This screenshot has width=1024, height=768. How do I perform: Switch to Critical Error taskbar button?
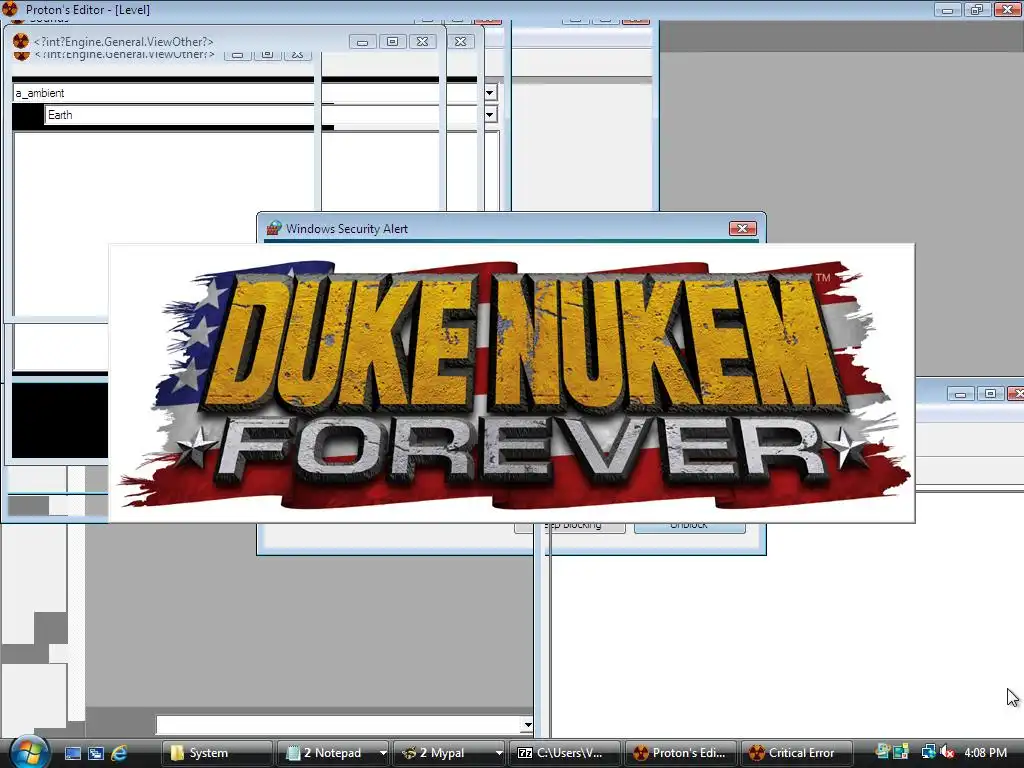coord(796,753)
